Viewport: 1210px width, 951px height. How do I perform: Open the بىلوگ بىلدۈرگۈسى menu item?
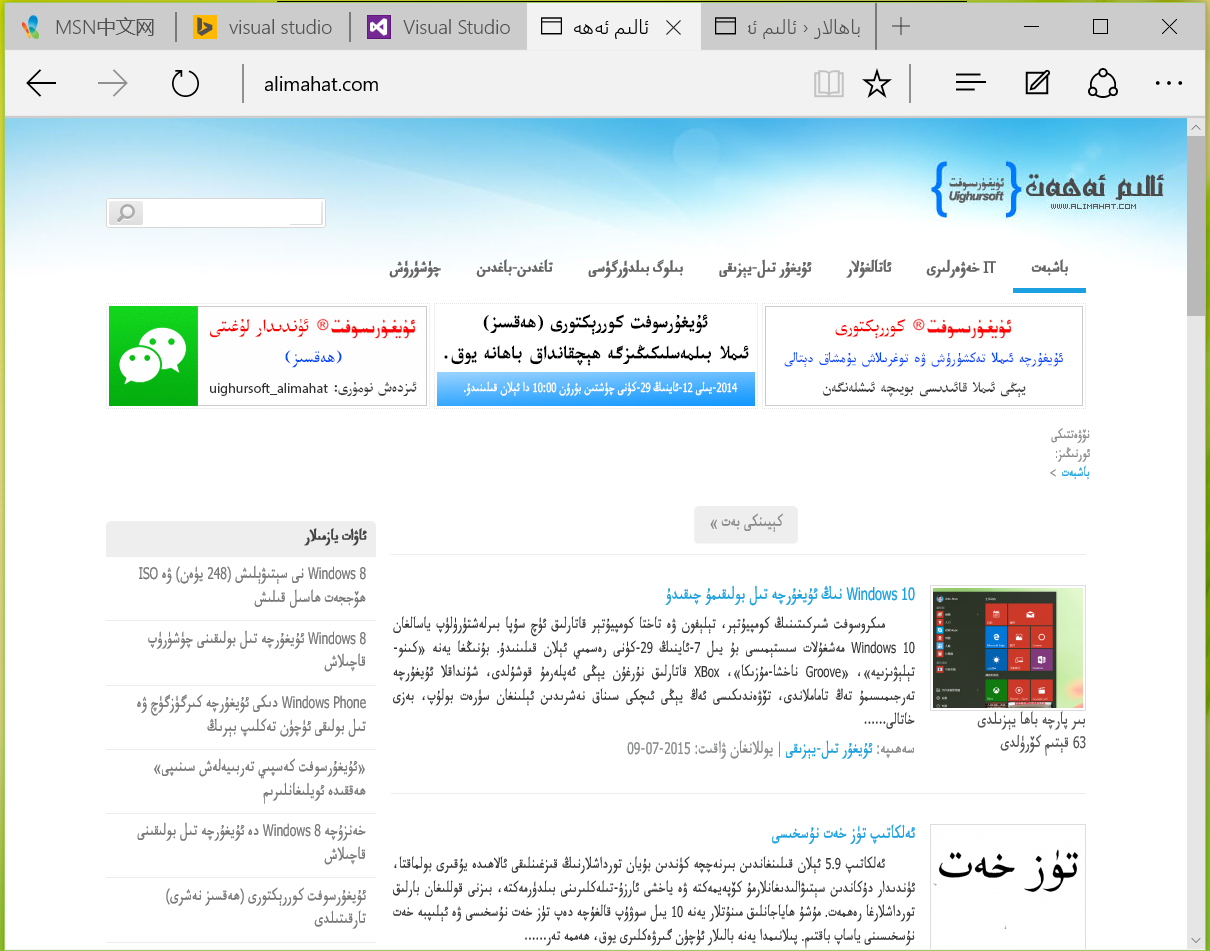635,268
